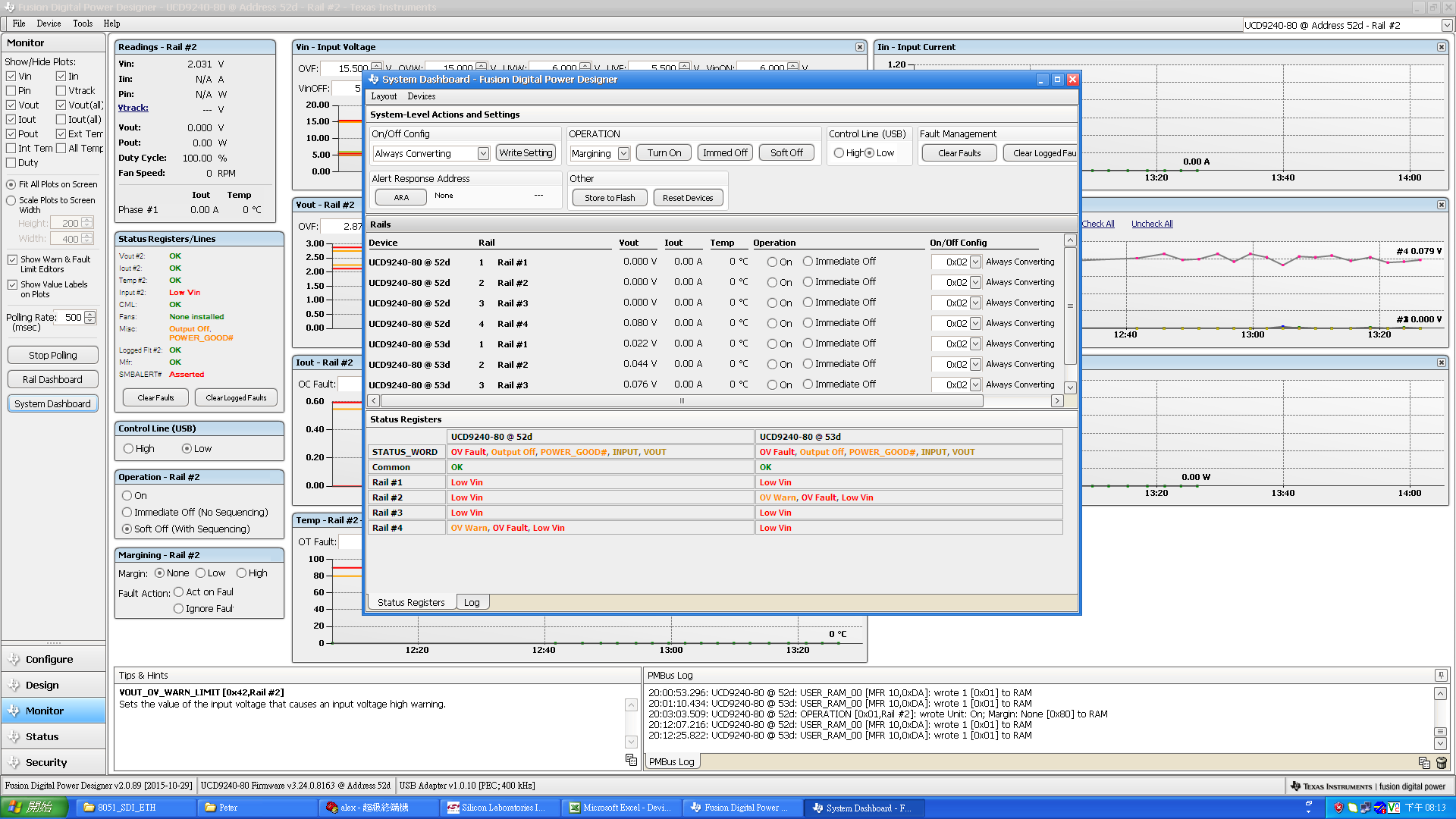The width and height of the screenshot is (1456, 819).
Task: Click the Store to Flash button
Action: (610, 198)
